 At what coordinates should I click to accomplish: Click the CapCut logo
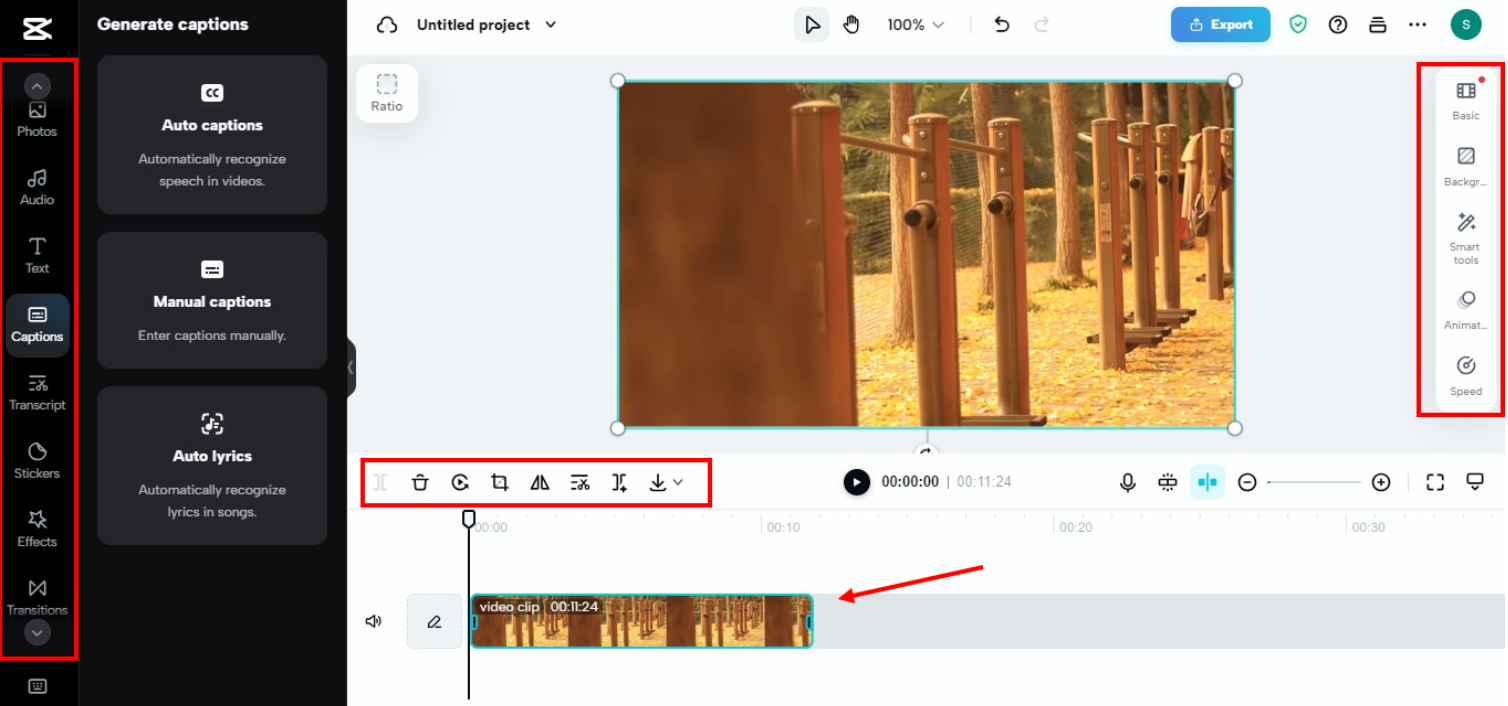tap(37, 26)
